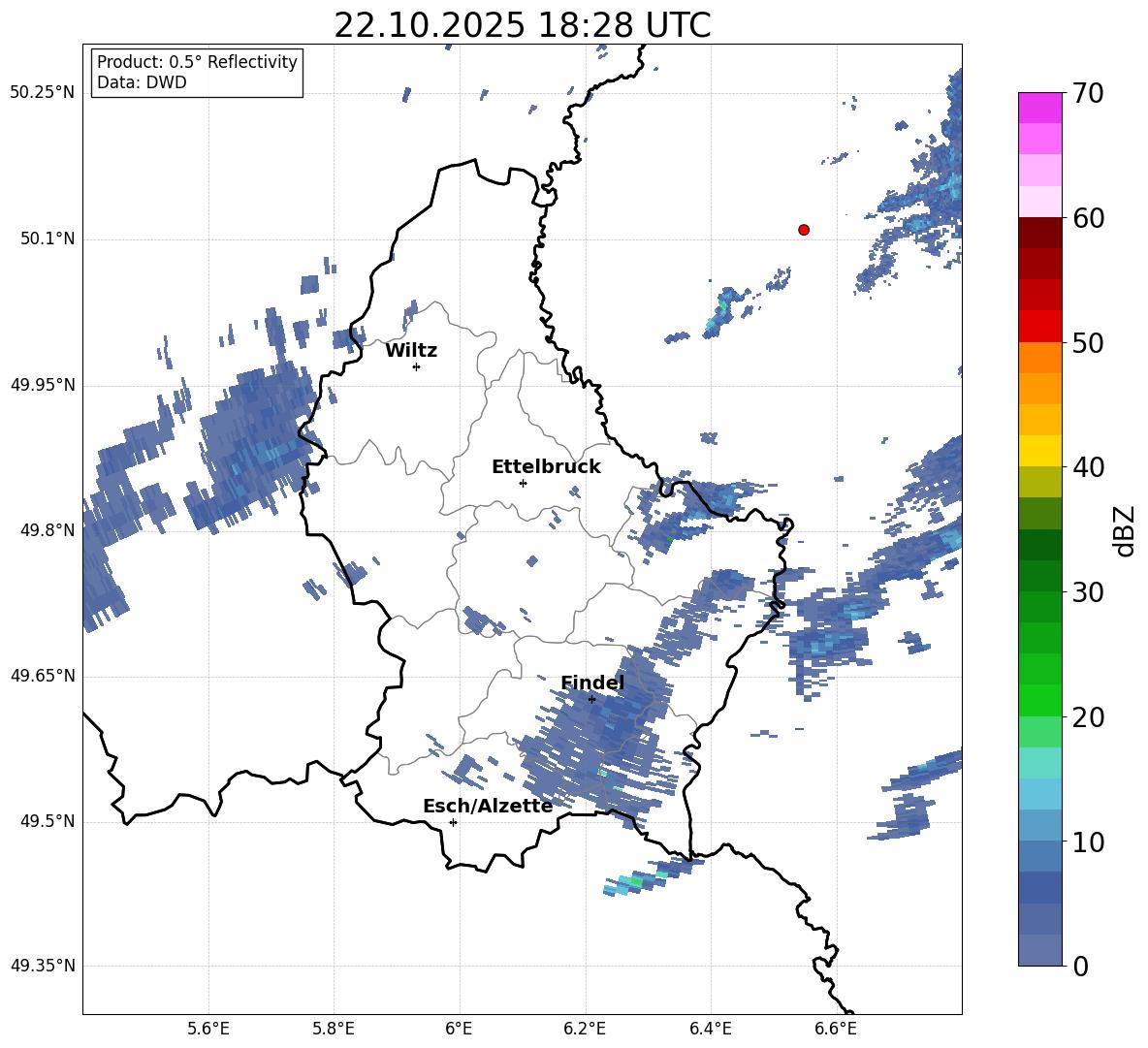The image size is (1148, 1048).
Task: Click the 50 colorbar tick label
Action: click(1088, 342)
